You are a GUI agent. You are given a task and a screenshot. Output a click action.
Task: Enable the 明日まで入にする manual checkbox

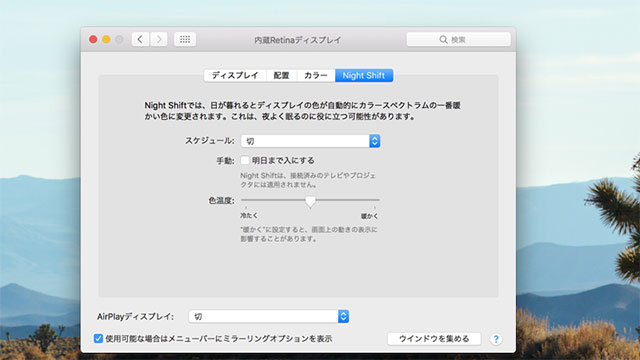coord(245,160)
